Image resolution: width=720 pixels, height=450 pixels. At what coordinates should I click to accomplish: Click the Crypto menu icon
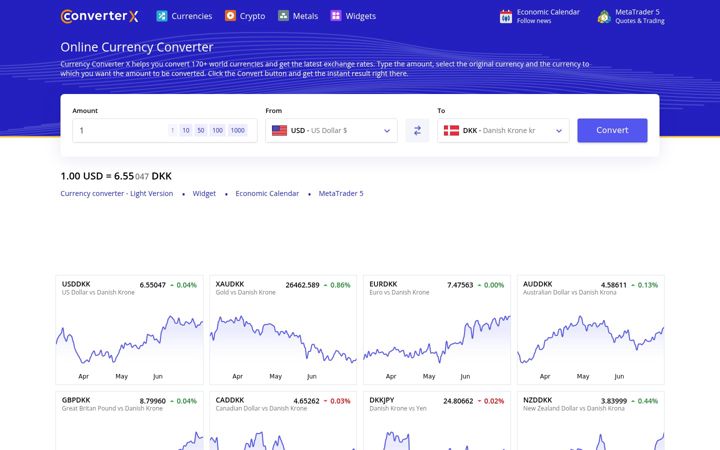pos(230,16)
